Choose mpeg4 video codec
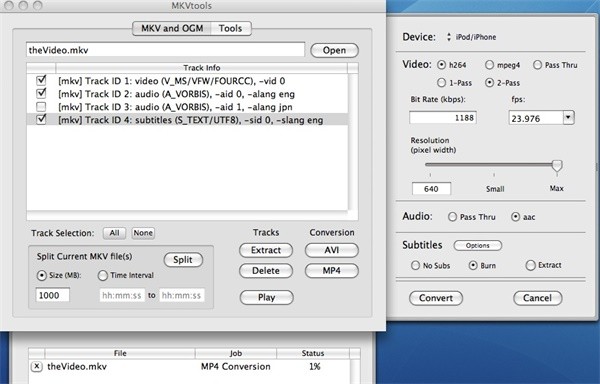 click(x=489, y=65)
